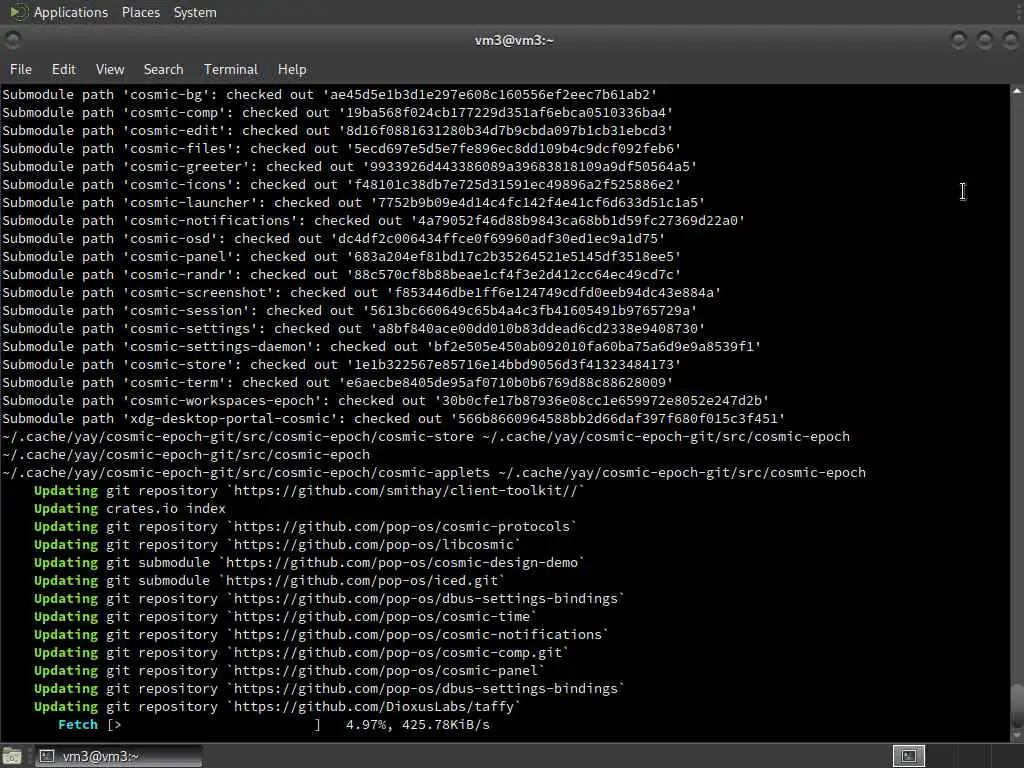Click the 'cosmic-workspaces-epoch' submodule line
This screenshot has height=768, width=1024.
[x=385, y=401]
